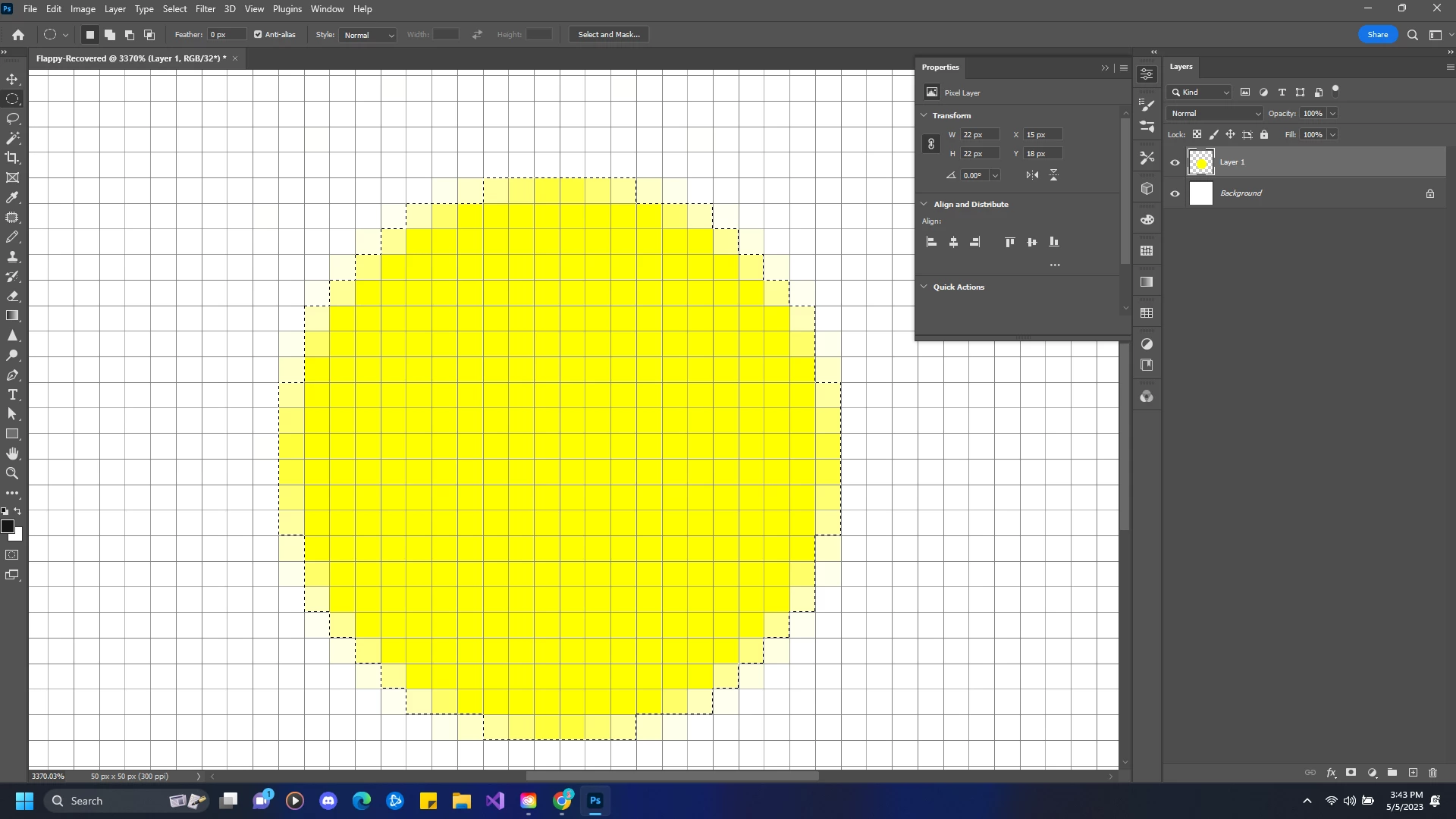This screenshot has height=819, width=1456.
Task: Click the foreground color swatch
Action: pyautogui.click(x=8, y=526)
